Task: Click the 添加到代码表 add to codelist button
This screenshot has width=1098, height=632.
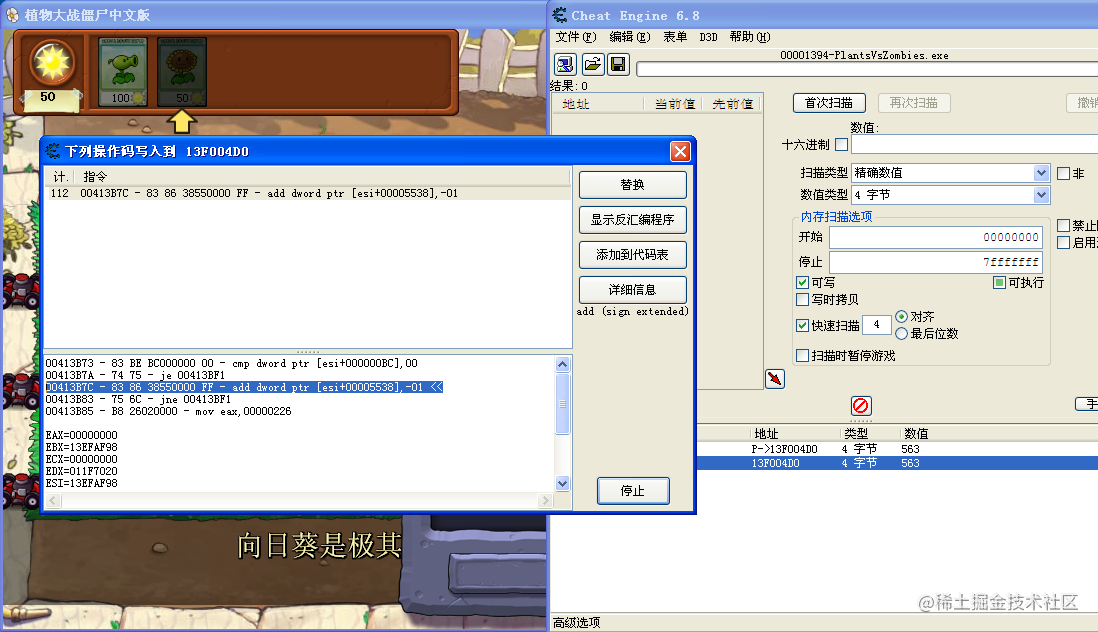Action: click(632, 255)
